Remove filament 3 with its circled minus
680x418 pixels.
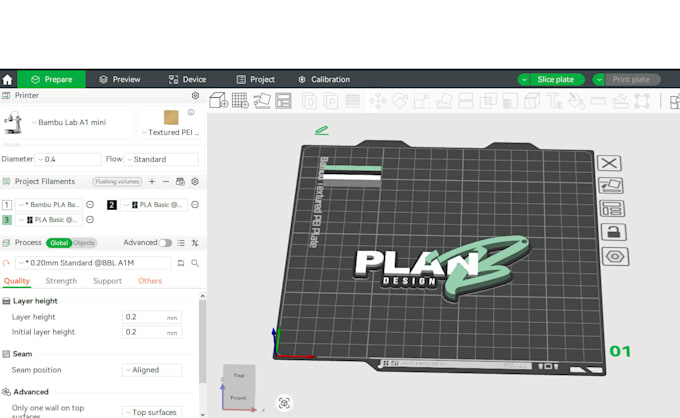click(90, 220)
